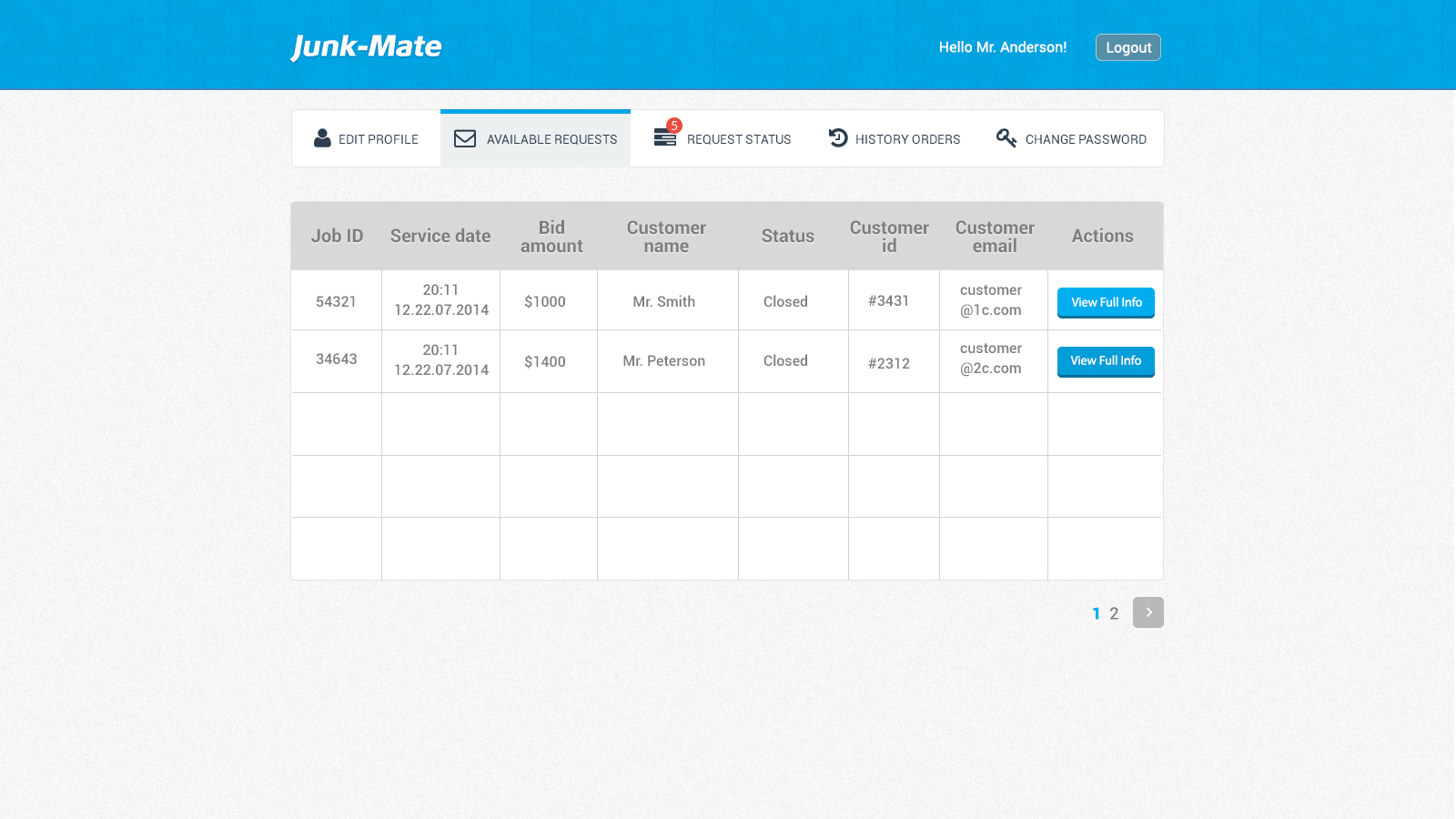Switch to the Request Status tab
Image resolution: width=1456 pixels, height=819 pixels.
(x=738, y=139)
